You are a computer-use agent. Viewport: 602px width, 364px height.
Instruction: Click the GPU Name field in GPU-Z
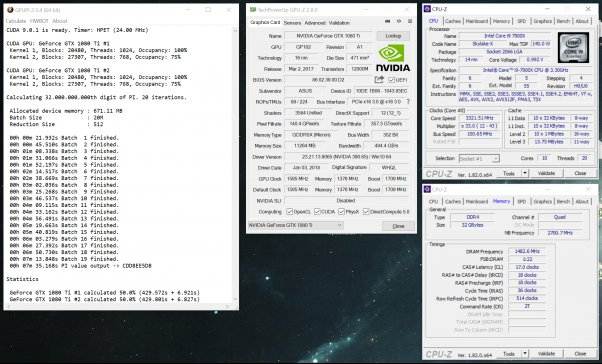(x=328, y=36)
